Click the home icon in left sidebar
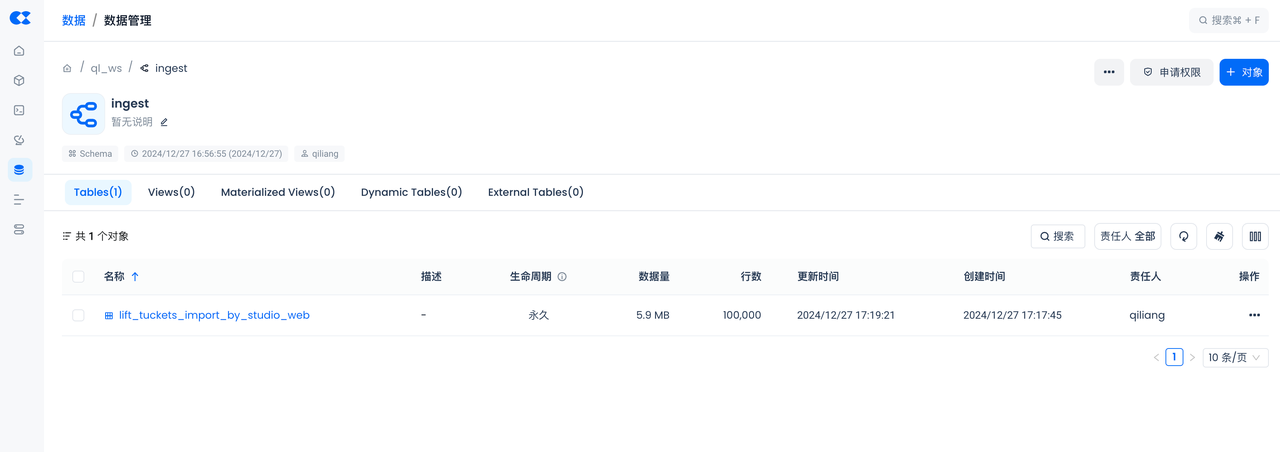 (19, 51)
